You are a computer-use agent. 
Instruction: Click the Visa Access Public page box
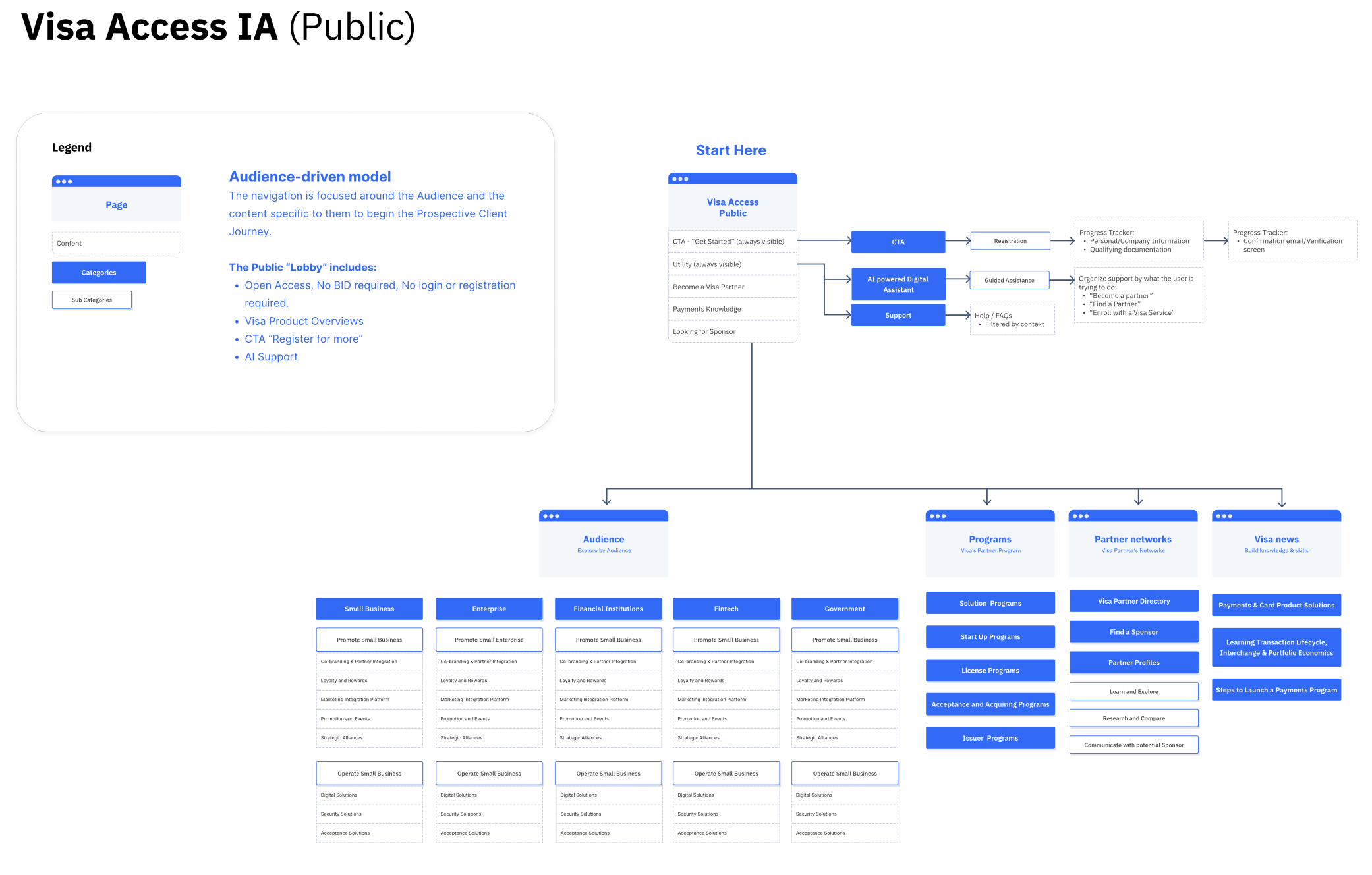point(732,201)
